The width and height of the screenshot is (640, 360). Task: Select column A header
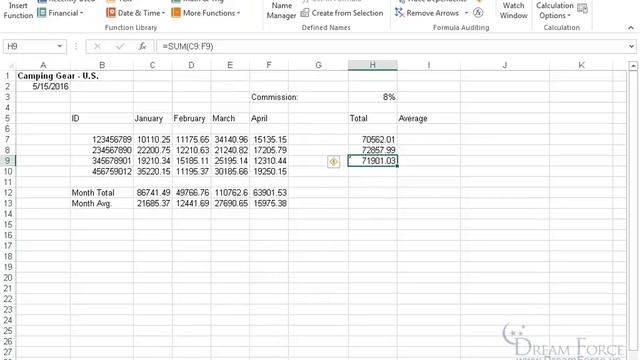43,65
